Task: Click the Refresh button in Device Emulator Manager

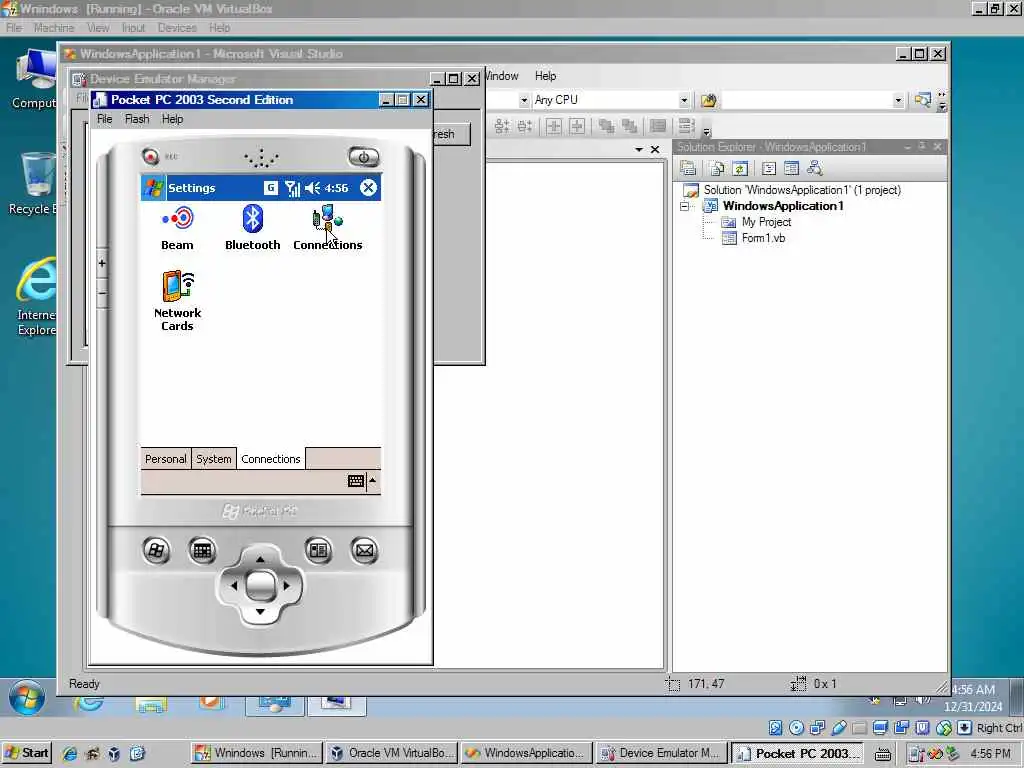Action: (452, 134)
